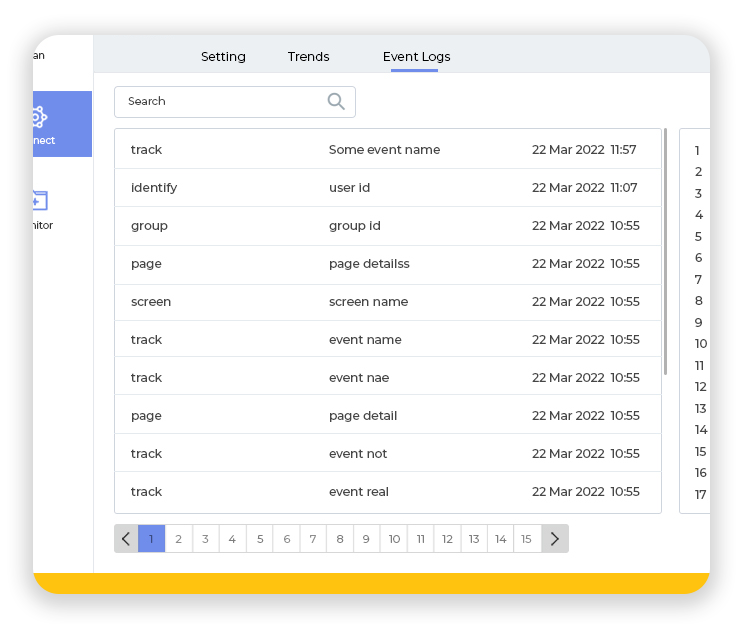Click into the Search input field
The height and width of the screenshot is (624, 747).
tap(220, 101)
